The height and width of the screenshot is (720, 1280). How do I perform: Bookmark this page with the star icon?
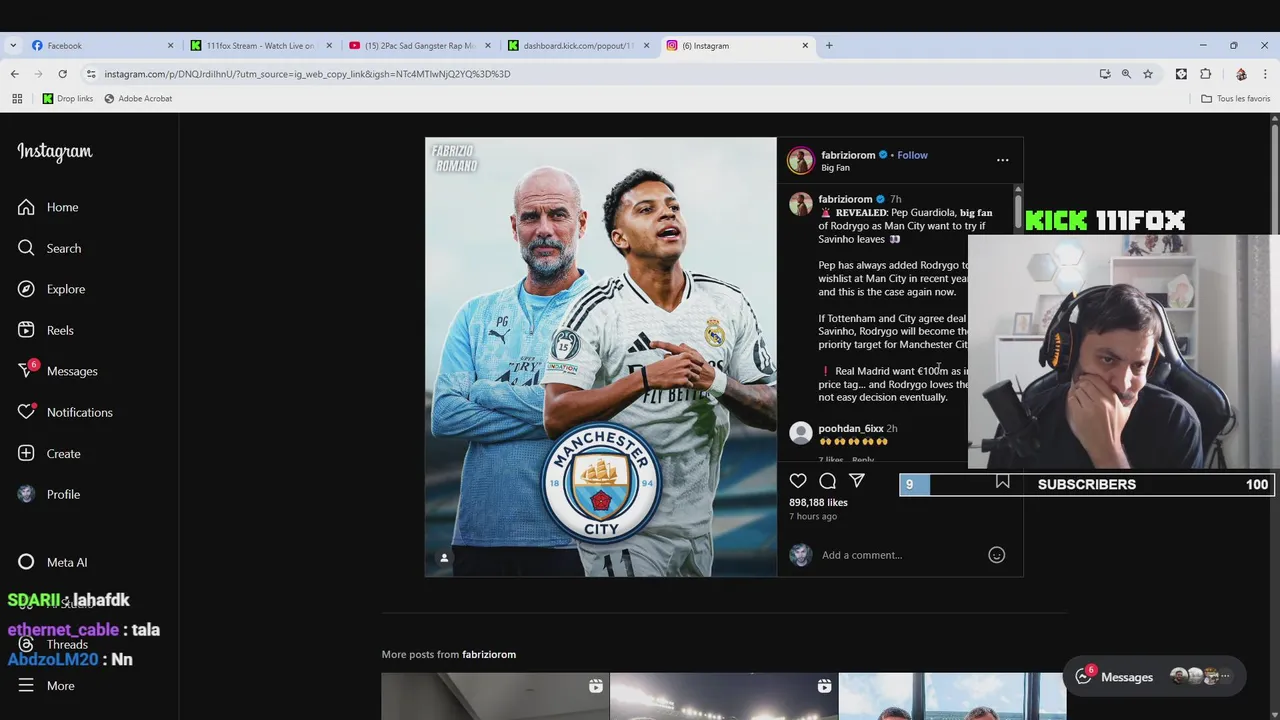pyautogui.click(x=1148, y=74)
